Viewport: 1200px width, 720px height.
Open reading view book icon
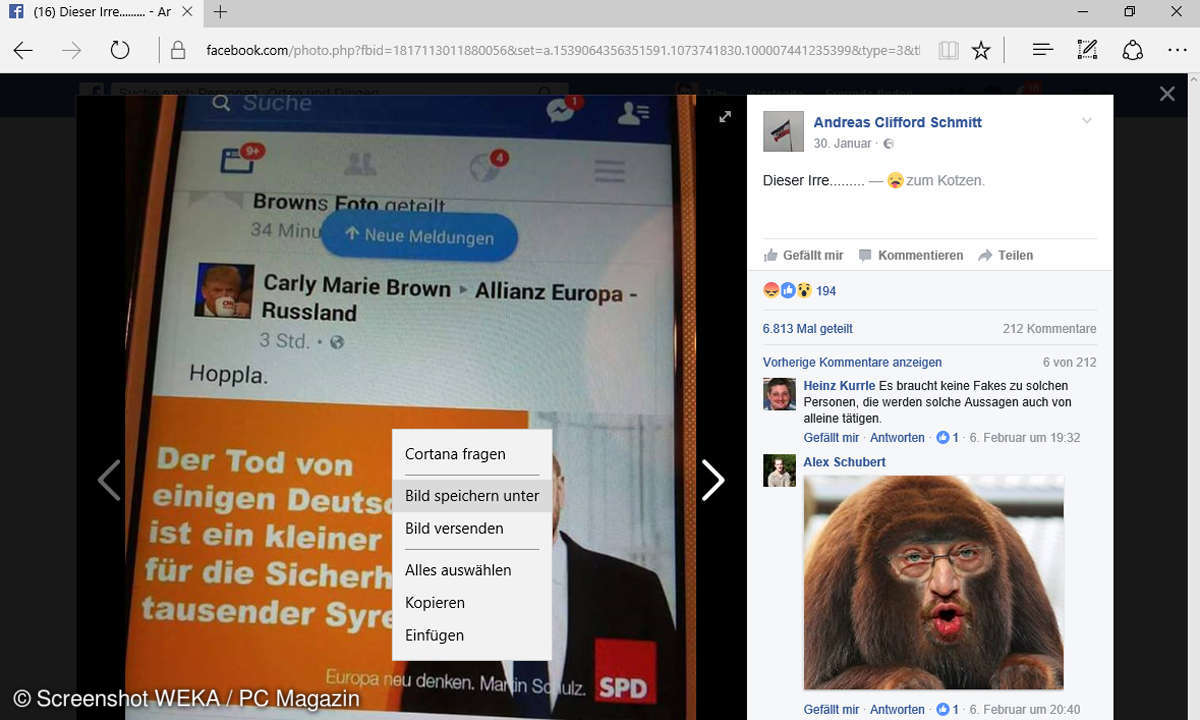(x=948, y=50)
